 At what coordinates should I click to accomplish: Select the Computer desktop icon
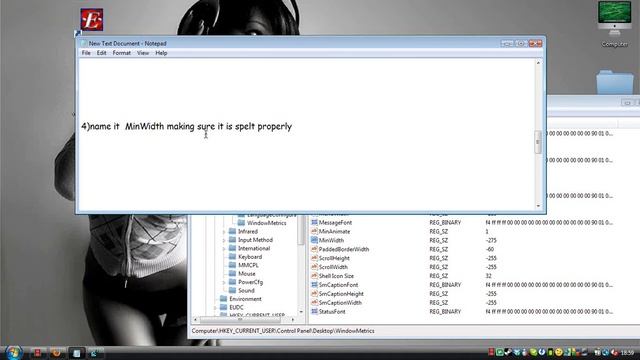click(x=614, y=24)
